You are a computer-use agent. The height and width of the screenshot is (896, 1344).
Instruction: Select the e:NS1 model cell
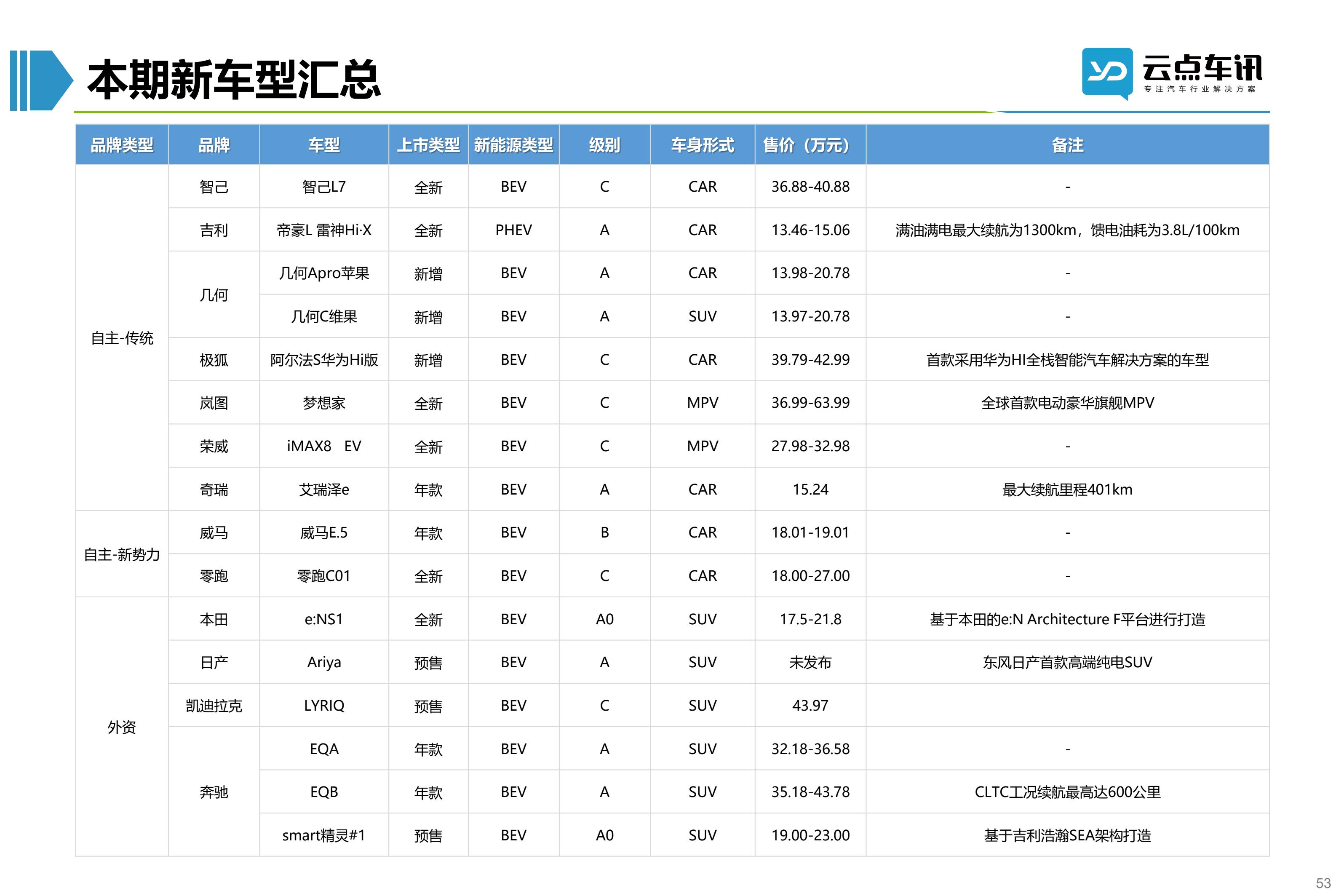pos(324,619)
